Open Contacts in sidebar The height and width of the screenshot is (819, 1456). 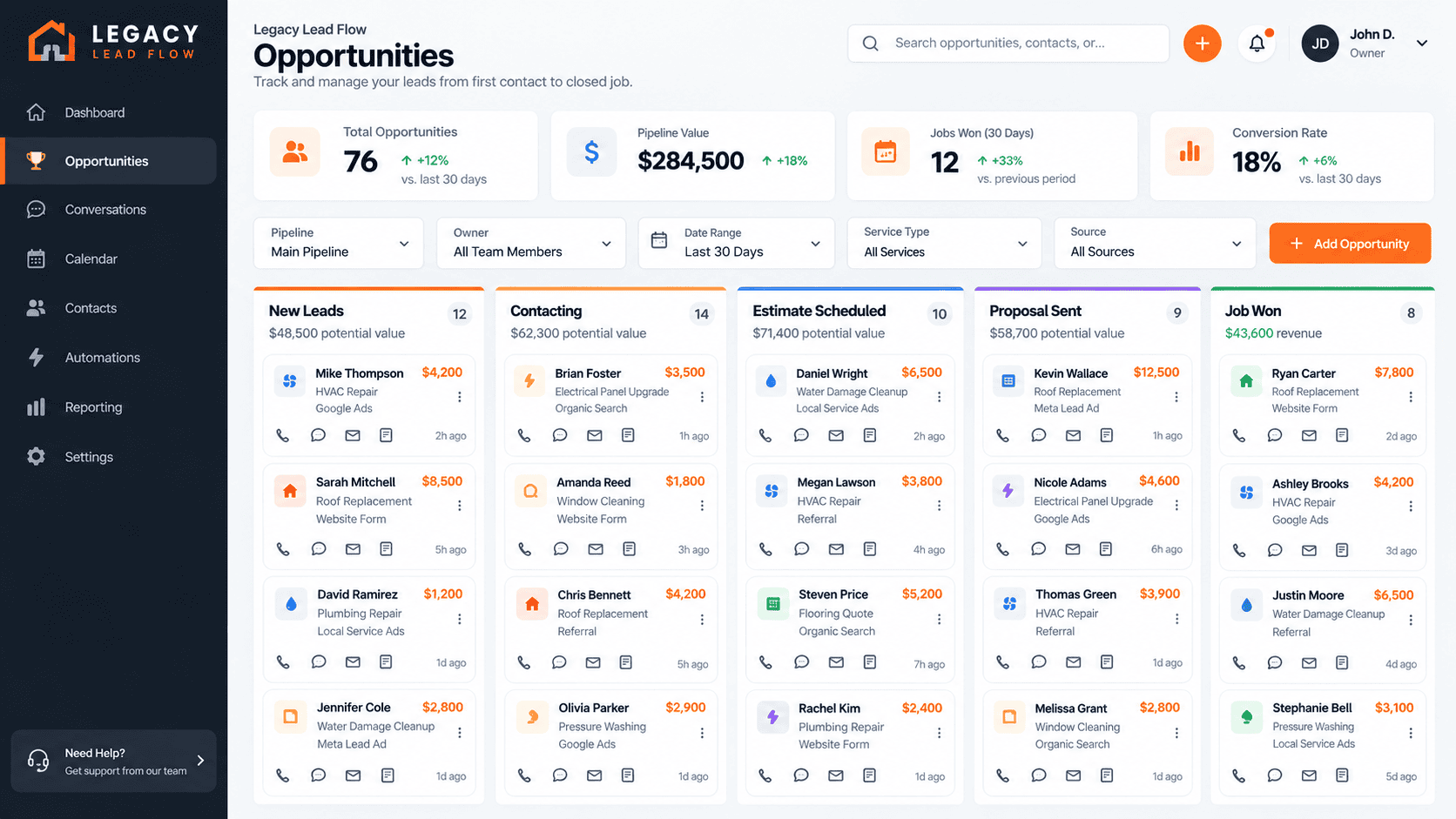(110, 308)
